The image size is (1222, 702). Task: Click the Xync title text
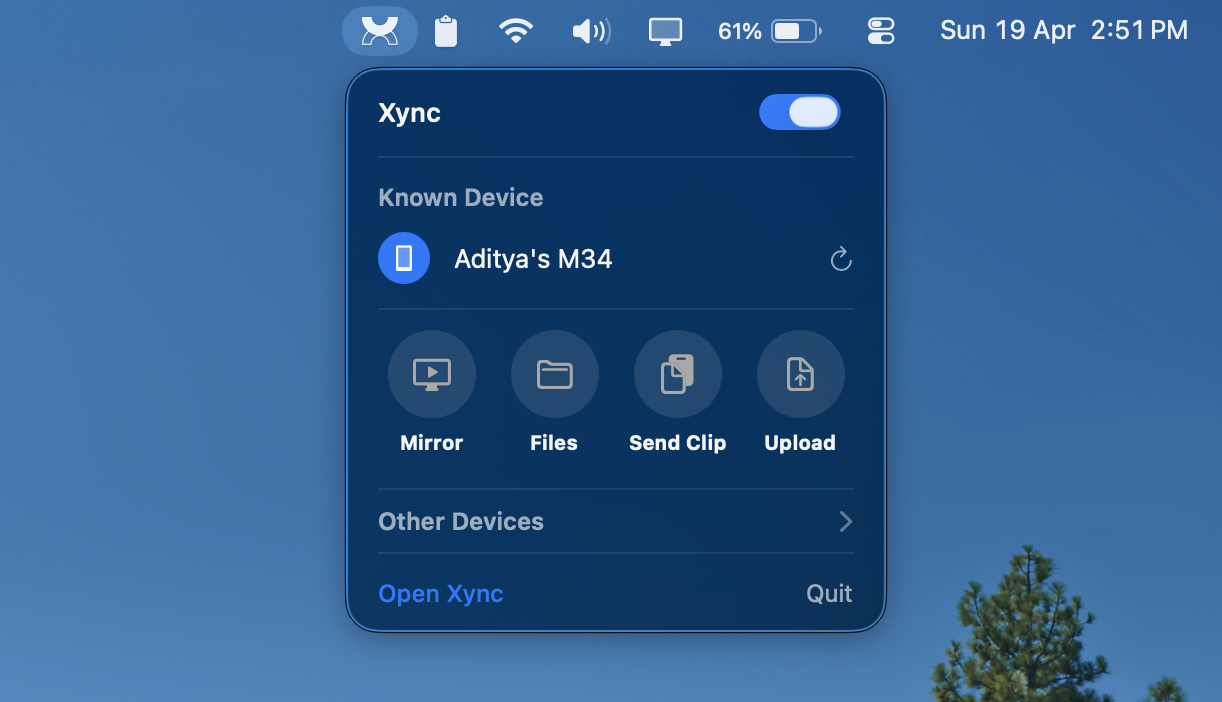[x=410, y=113]
